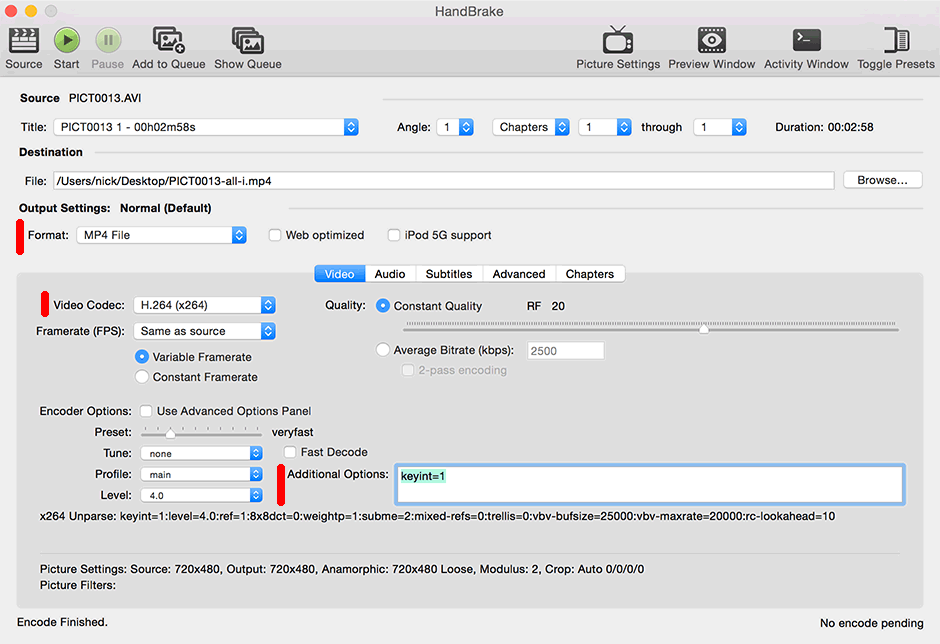Switch to the Audio tab
The image size is (940, 644).
pyautogui.click(x=390, y=274)
